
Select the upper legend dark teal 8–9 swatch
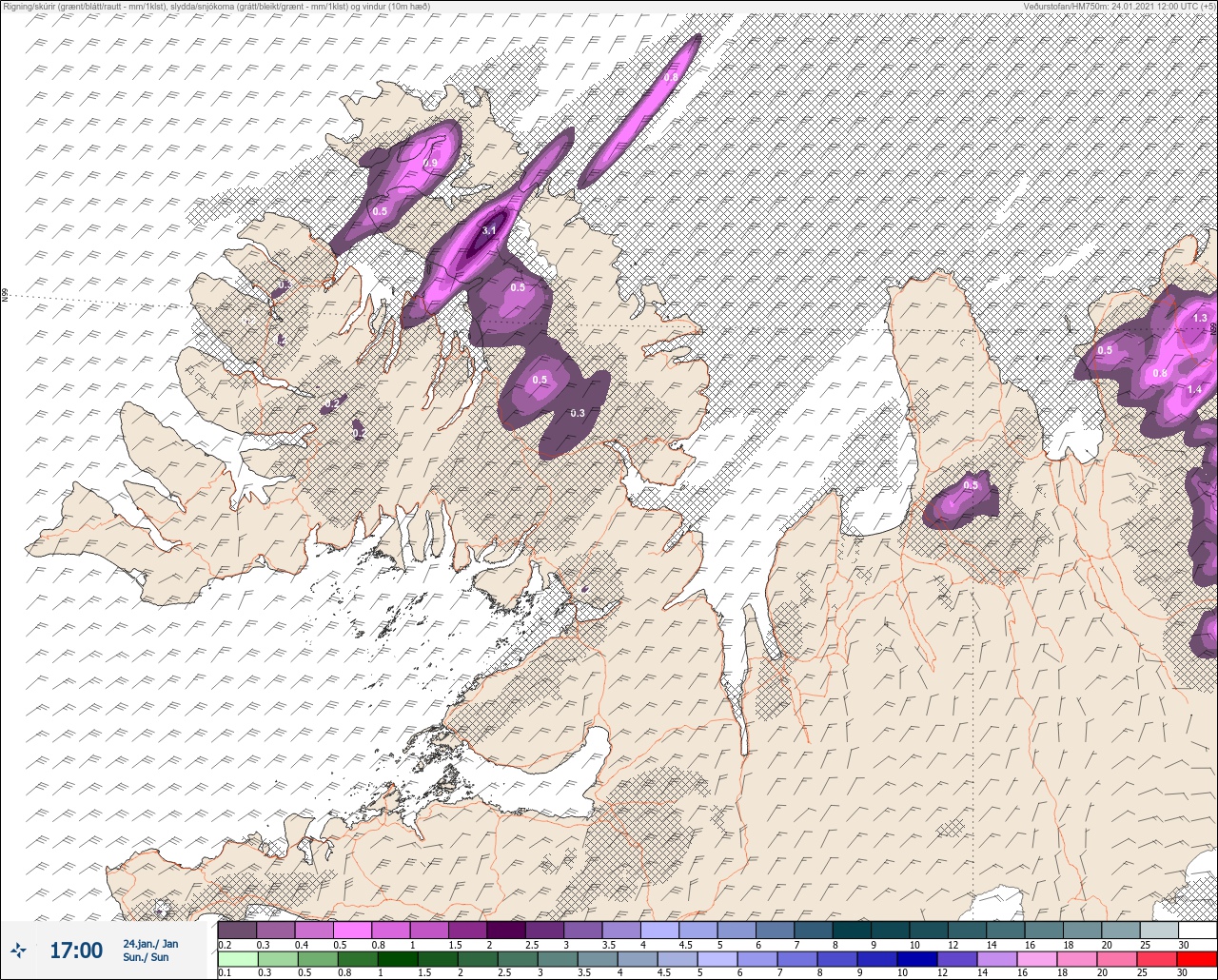click(852, 930)
